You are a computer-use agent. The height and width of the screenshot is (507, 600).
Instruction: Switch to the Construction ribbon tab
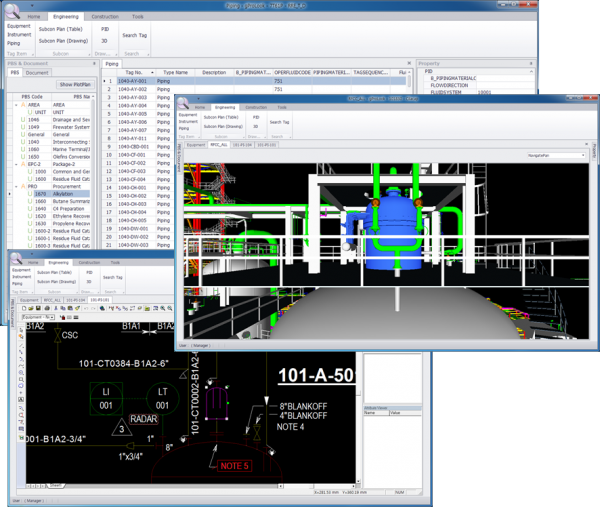click(x=106, y=17)
